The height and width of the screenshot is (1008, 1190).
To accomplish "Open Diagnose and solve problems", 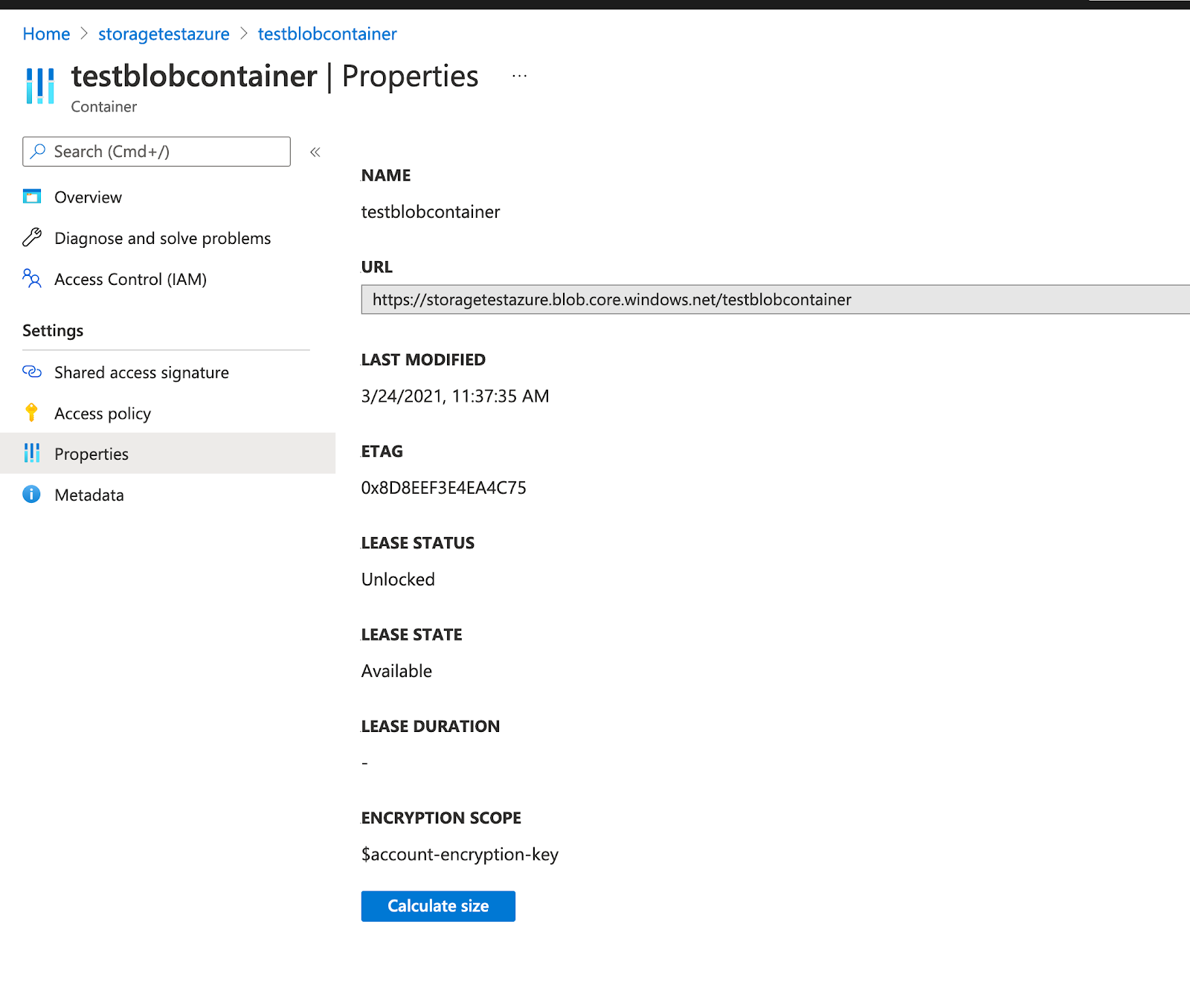I will [x=162, y=237].
